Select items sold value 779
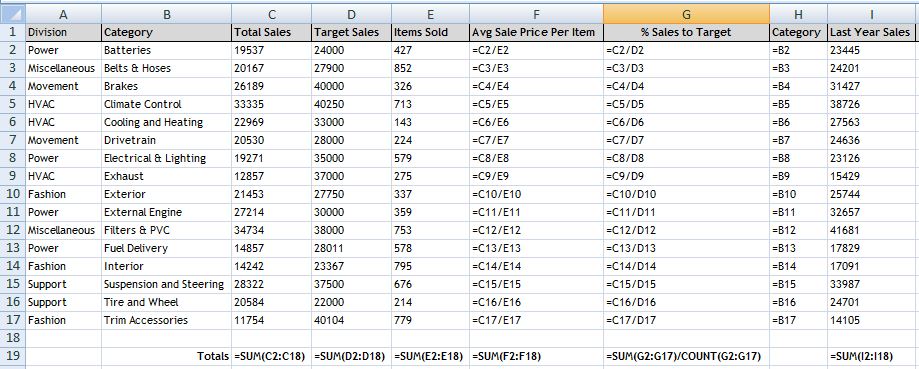 click(x=430, y=320)
